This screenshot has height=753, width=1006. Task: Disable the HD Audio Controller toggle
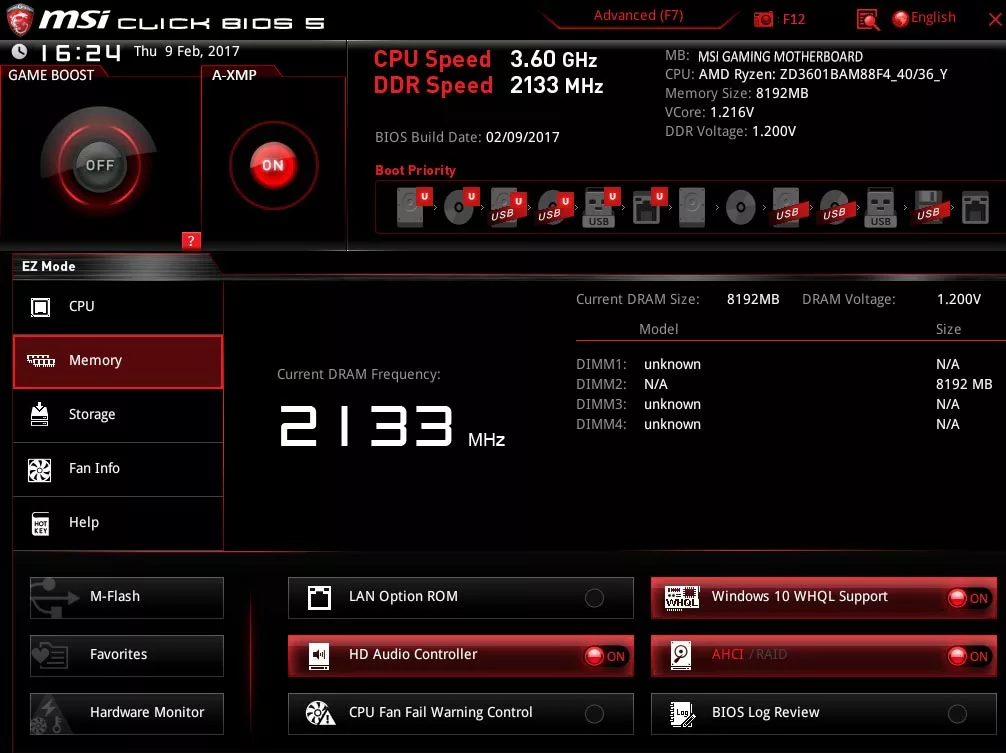[x=605, y=656]
